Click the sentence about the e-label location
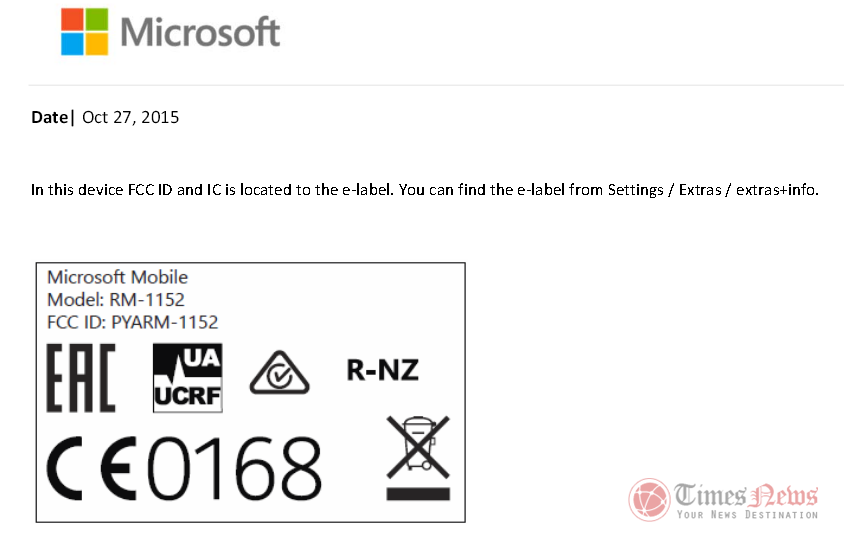 [425, 190]
